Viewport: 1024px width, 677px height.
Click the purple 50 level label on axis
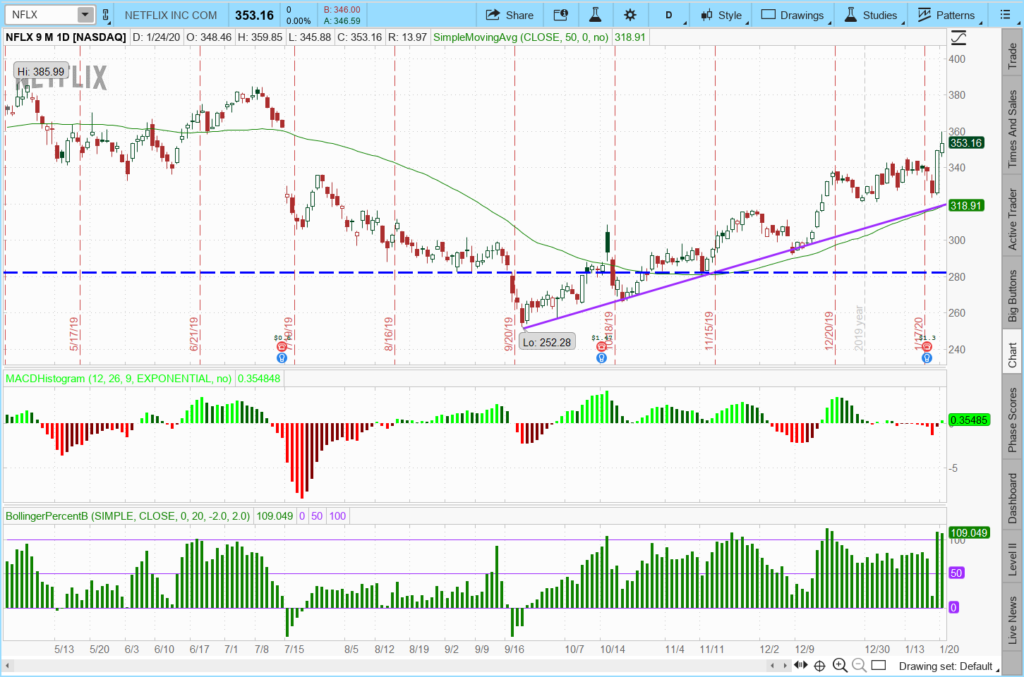956,573
